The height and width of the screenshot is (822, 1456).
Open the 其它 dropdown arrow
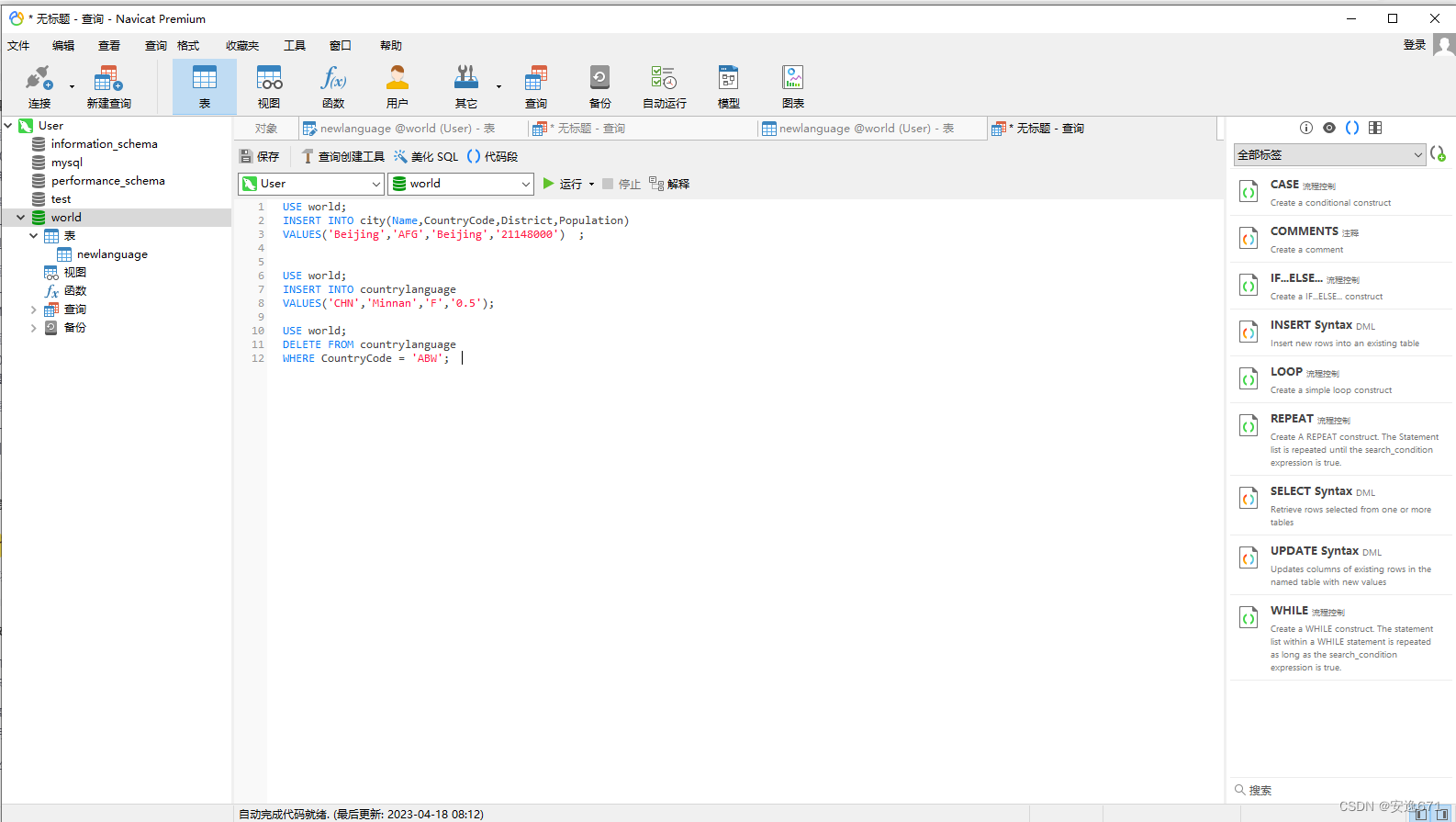[498, 87]
